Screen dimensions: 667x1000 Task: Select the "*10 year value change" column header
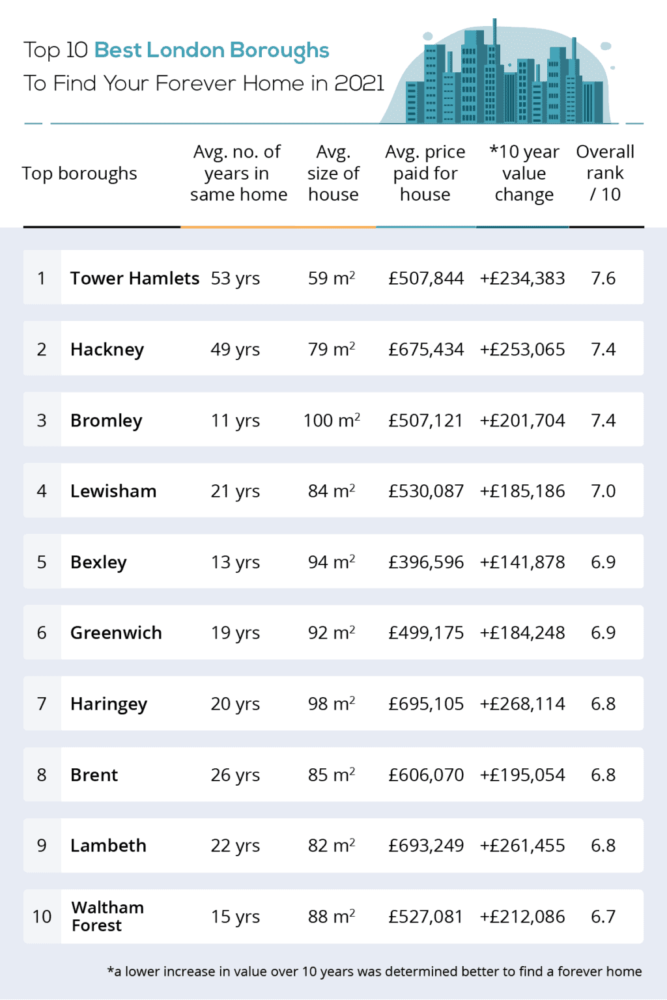523,173
